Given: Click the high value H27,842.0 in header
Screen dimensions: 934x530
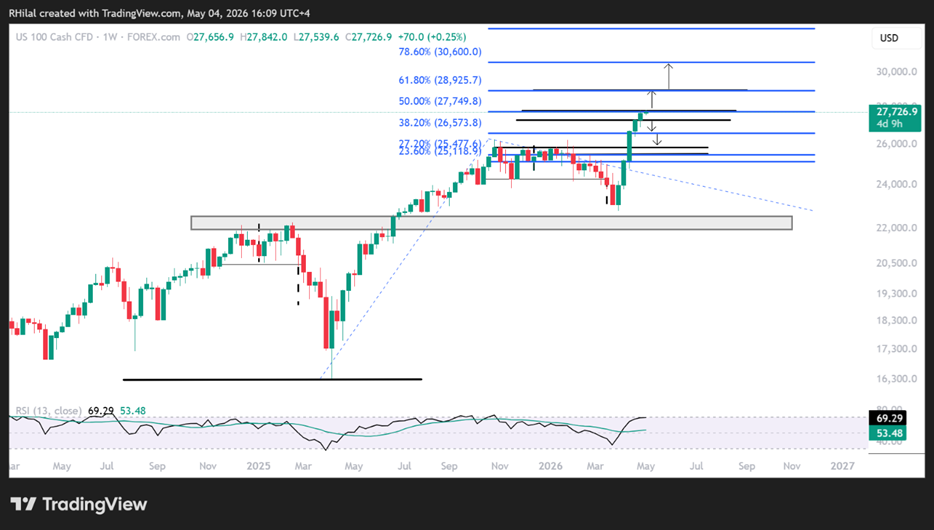Looking at the screenshot, I should [263, 37].
